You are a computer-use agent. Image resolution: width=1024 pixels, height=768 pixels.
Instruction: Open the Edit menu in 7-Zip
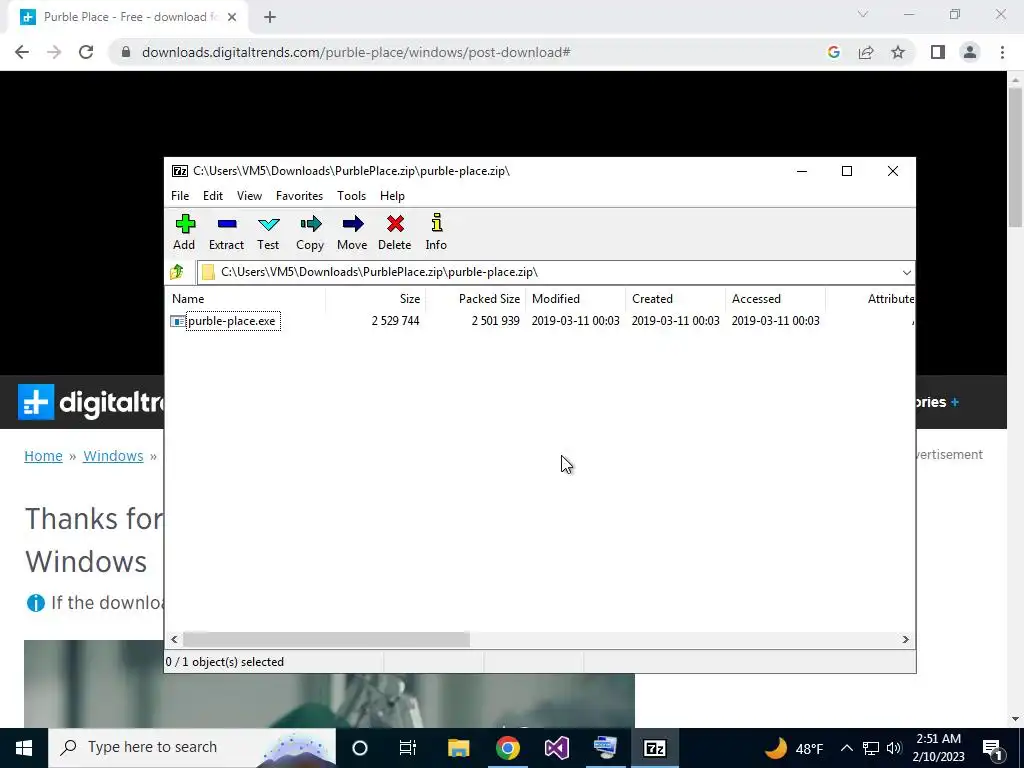[x=213, y=196]
